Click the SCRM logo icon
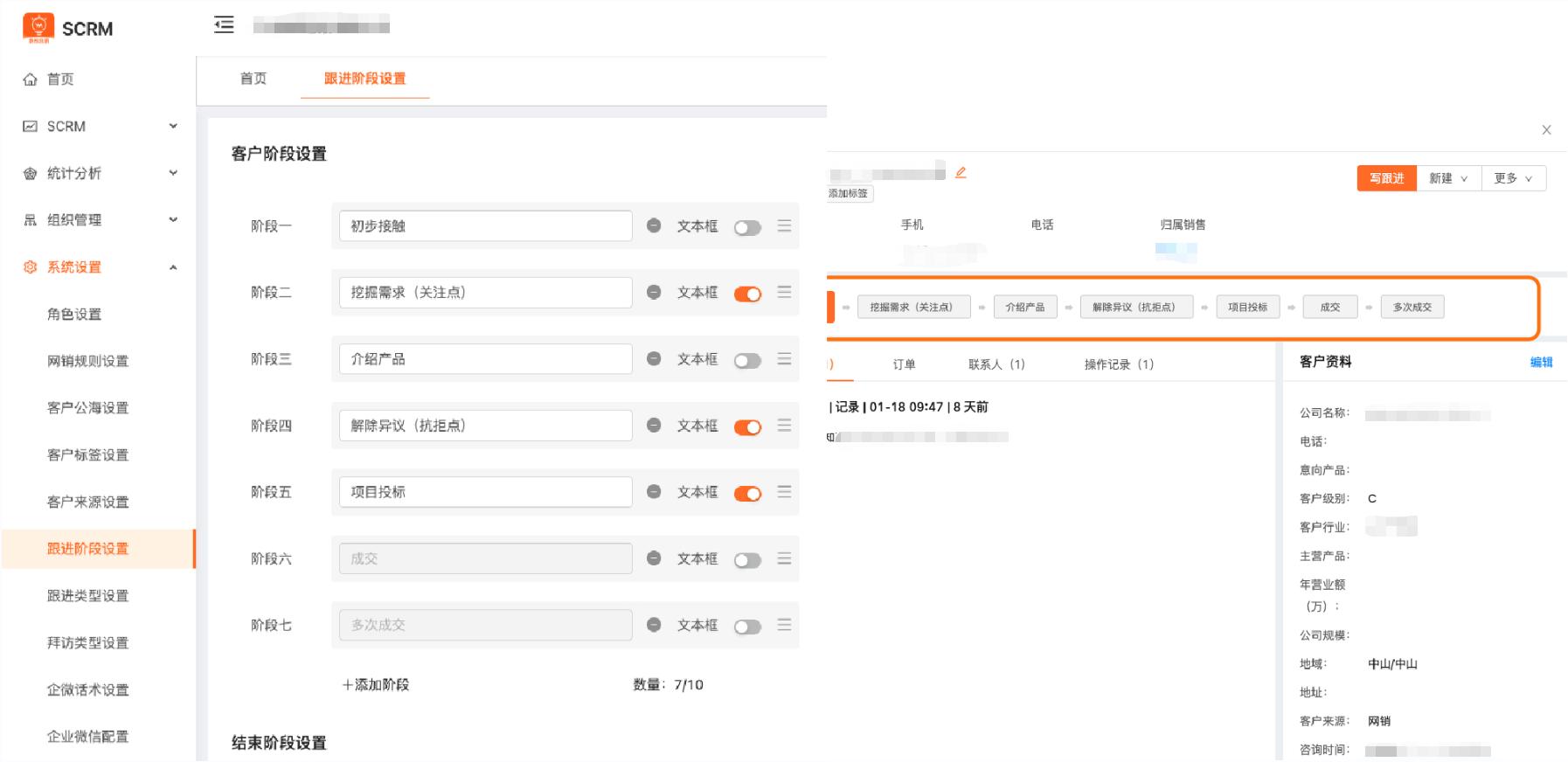Viewport: 1568px width, 762px height. pyautogui.click(x=38, y=27)
